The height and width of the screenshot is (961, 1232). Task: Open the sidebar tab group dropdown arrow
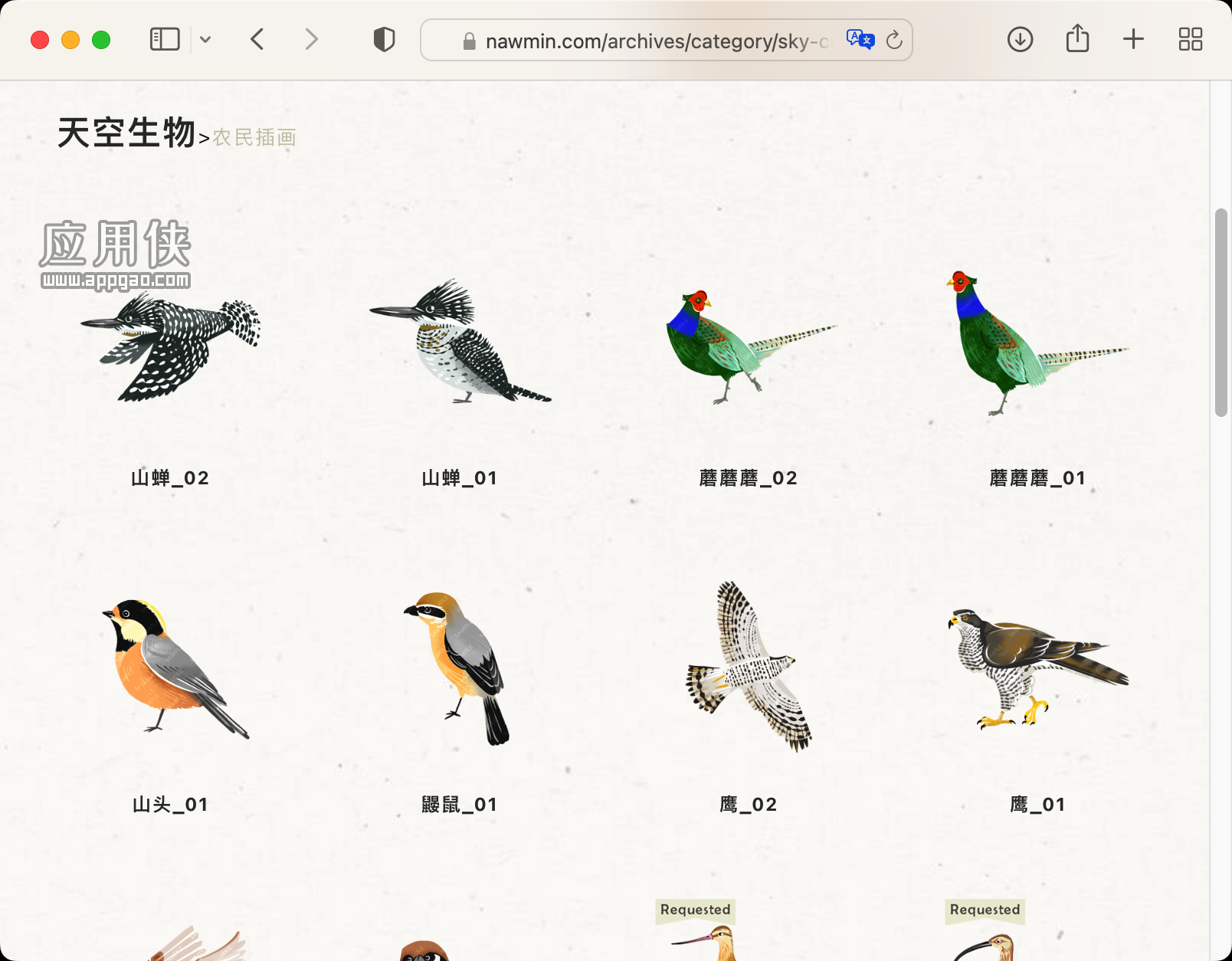205,39
